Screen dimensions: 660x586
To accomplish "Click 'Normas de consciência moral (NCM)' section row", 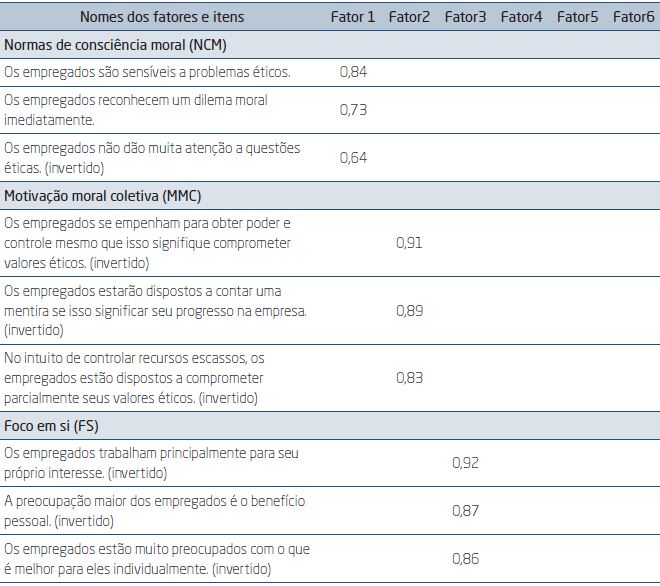I will [x=112, y=46].
